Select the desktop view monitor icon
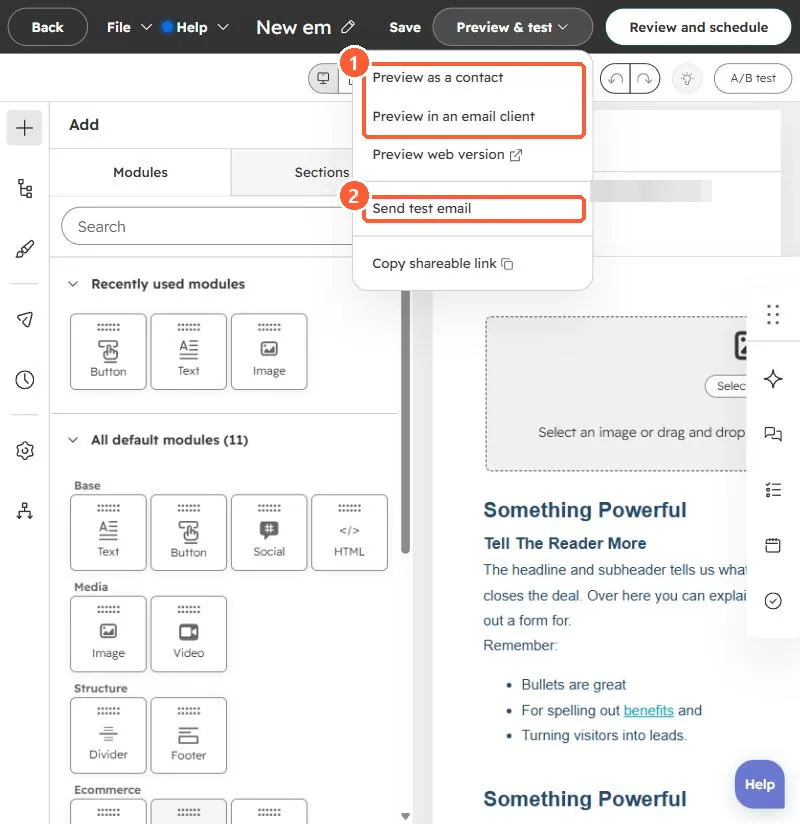800x824 pixels. point(323,79)
